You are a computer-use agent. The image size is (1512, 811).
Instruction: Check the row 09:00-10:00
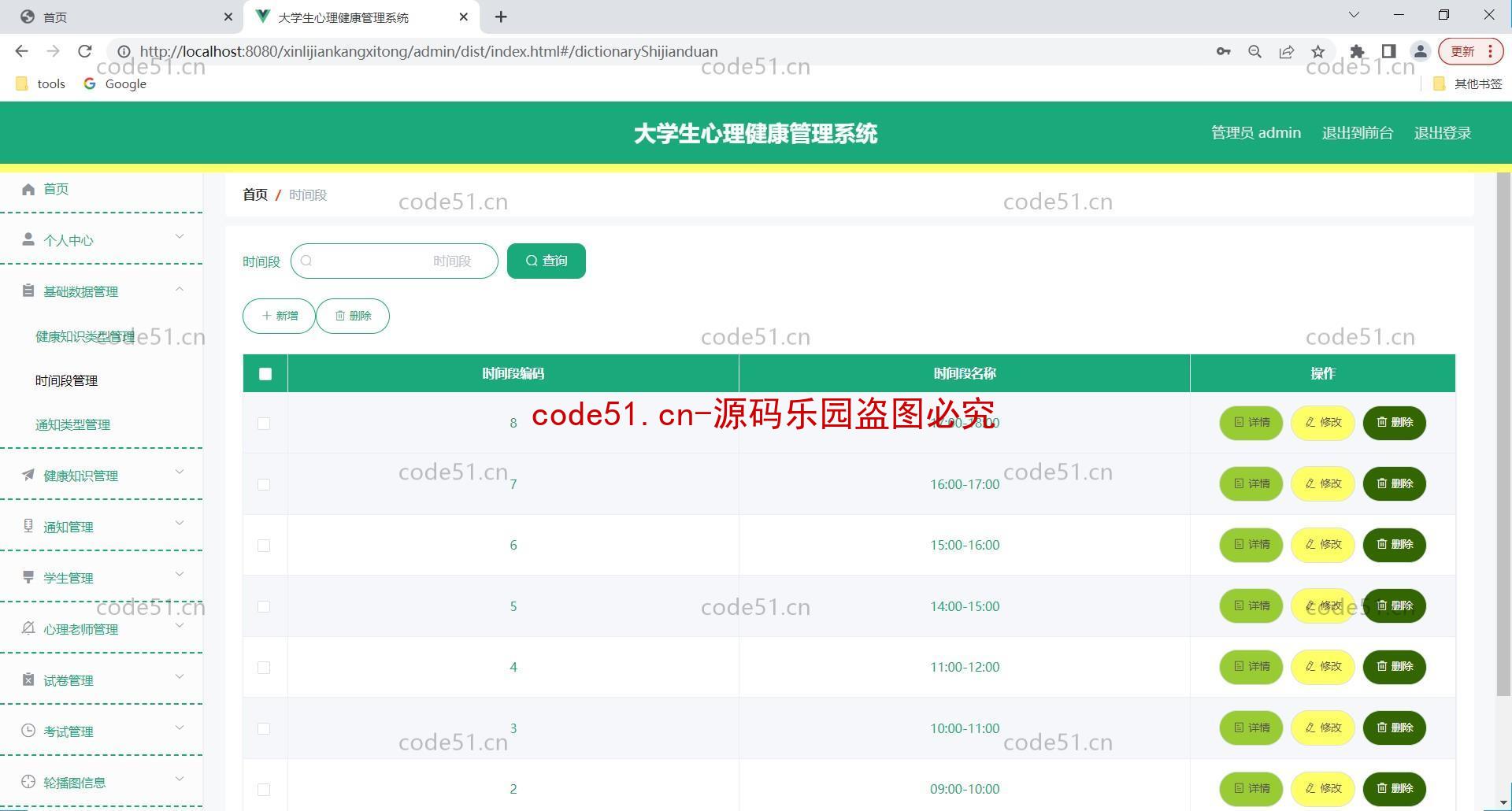pos(264,790)
